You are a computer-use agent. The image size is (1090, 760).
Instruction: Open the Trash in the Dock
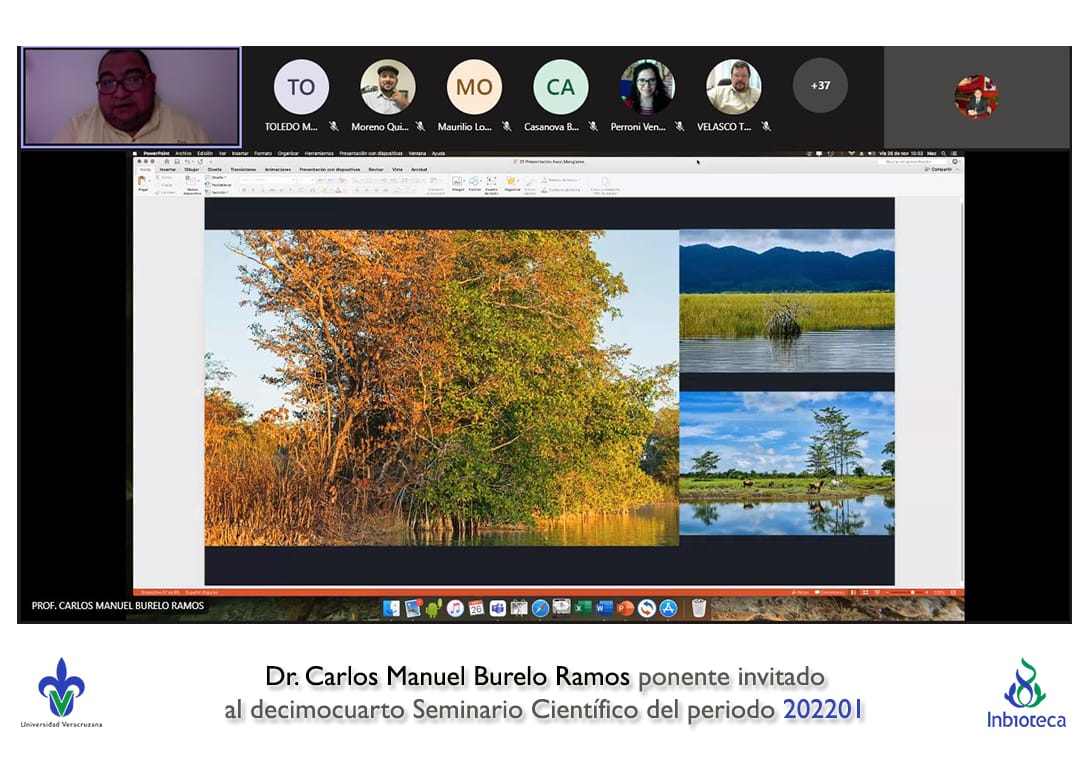(x=699, y=608)
